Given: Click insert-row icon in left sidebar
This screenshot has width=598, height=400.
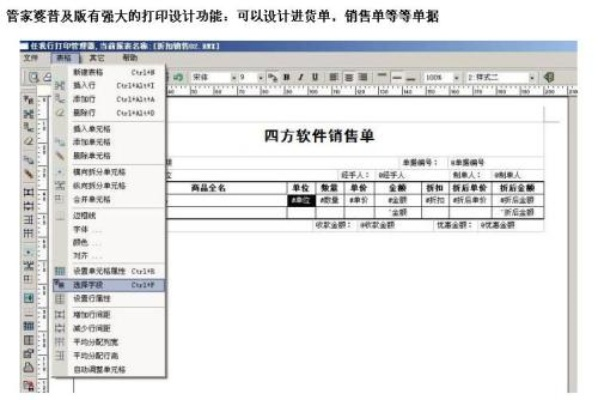Looking at the screenshot, I should [x=29, y=114].
